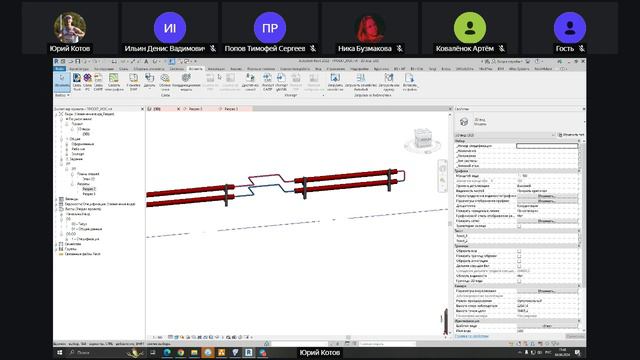The width and height of the screenshot is (640, 360).
Task: Toggle the Дальняя секущая Акт checkbox
Action: [x=519, y=266]
